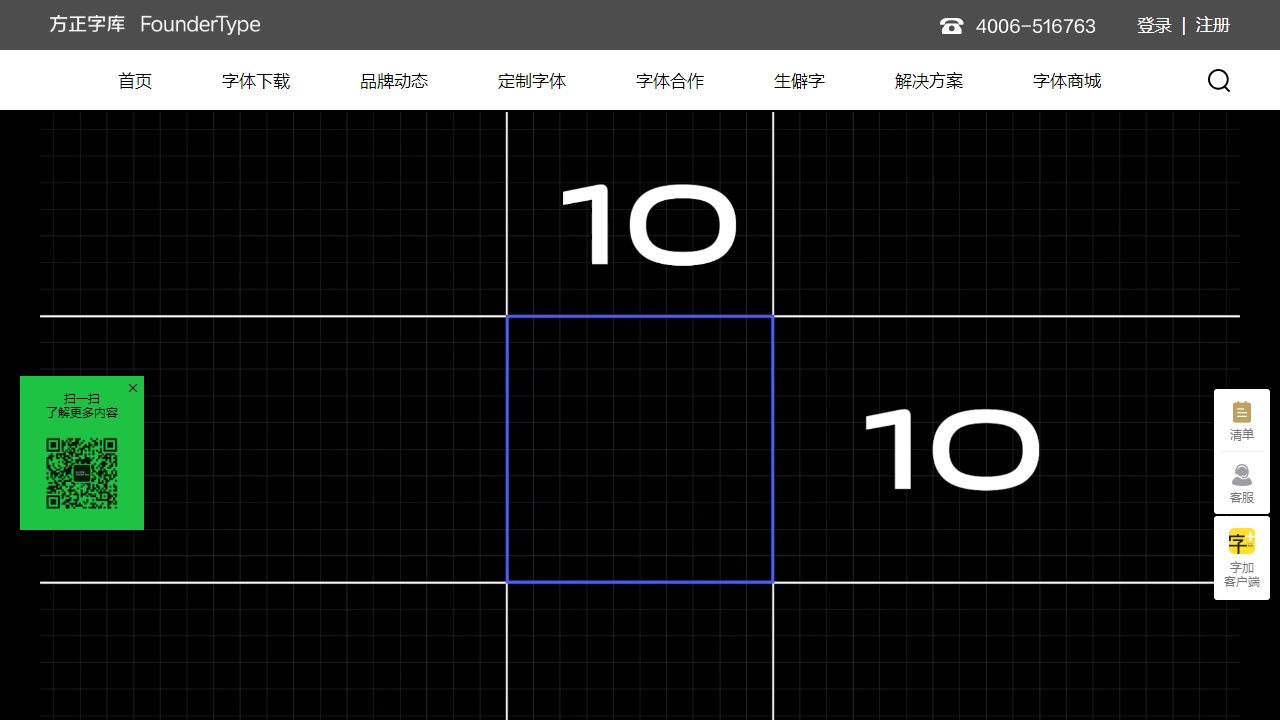Image resolution: width=1280 pixels, height=720 pixels.
Task: Click the telephone icon in header
Action: point(951,26)
